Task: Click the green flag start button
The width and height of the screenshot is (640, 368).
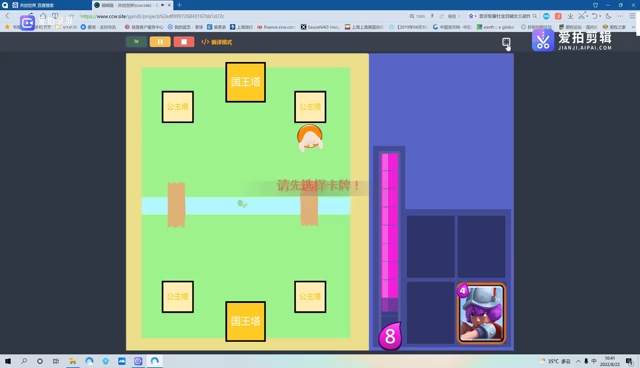Action: click(x=136, y=42)
